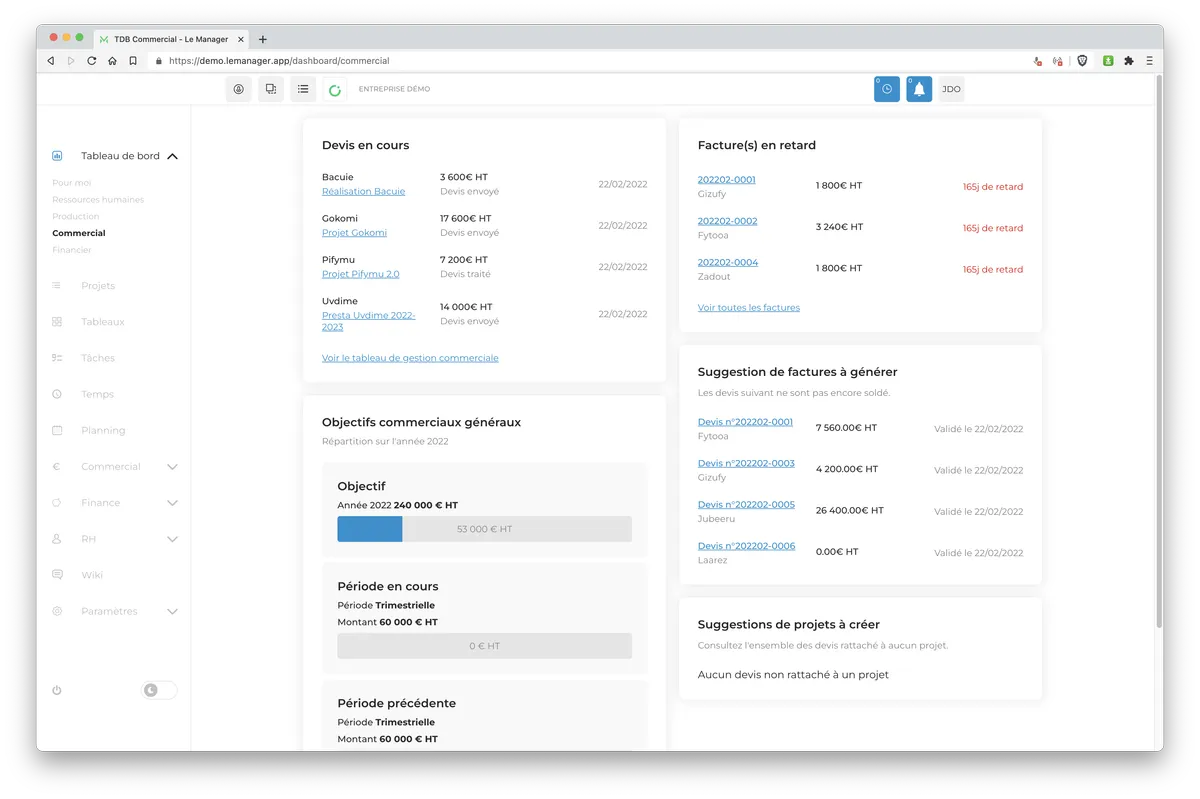
Task: Click the browser address bar URL
Action: click(279, 61)
